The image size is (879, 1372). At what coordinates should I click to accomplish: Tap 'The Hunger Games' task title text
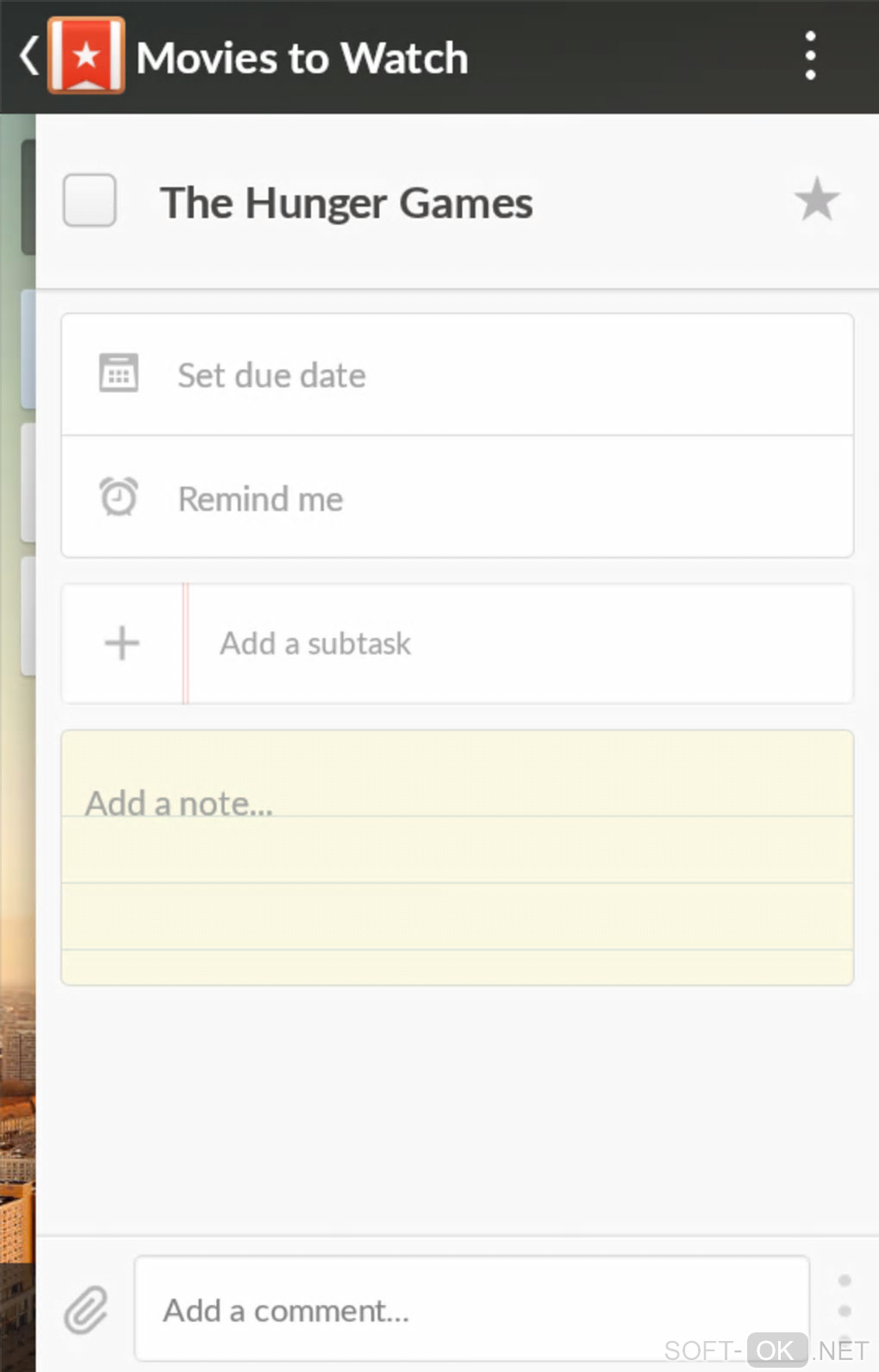346,204
